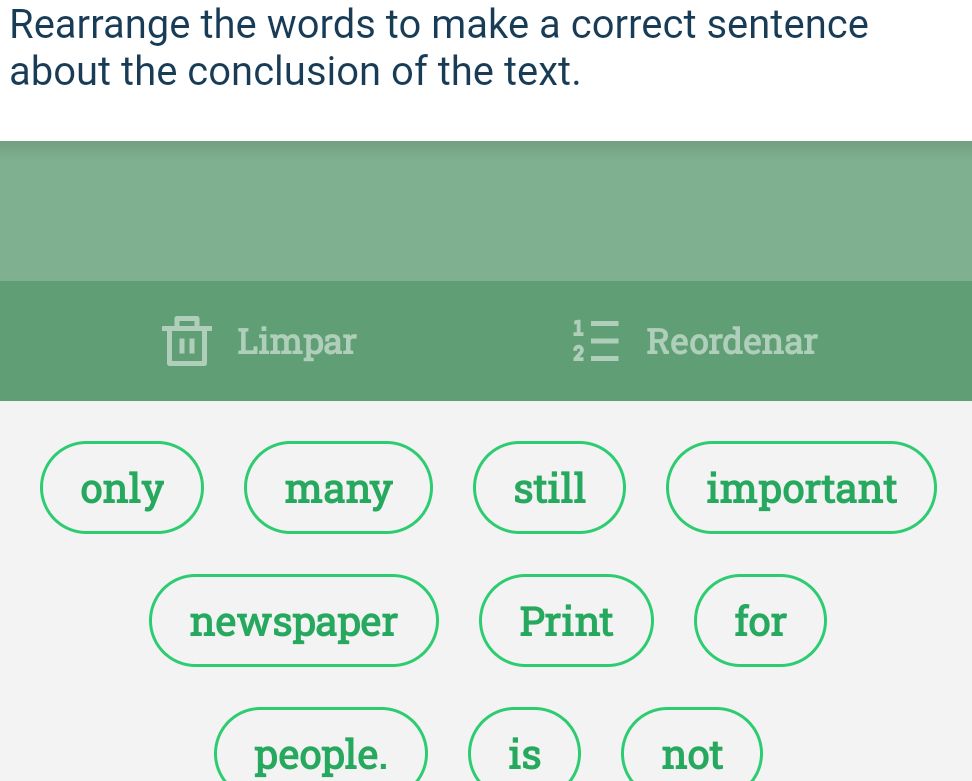Click the empty green answer area
972x781 pixels.
[486, 210]
